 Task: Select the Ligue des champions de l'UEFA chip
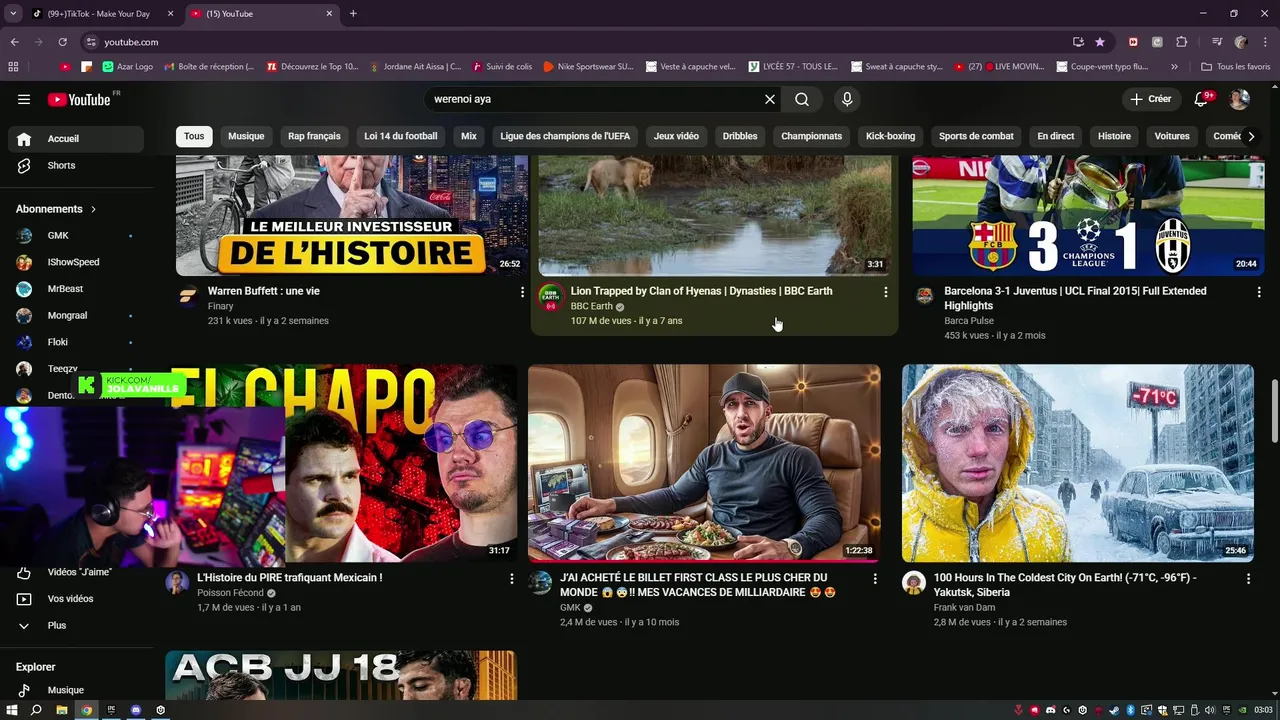(x=565, y=136)
